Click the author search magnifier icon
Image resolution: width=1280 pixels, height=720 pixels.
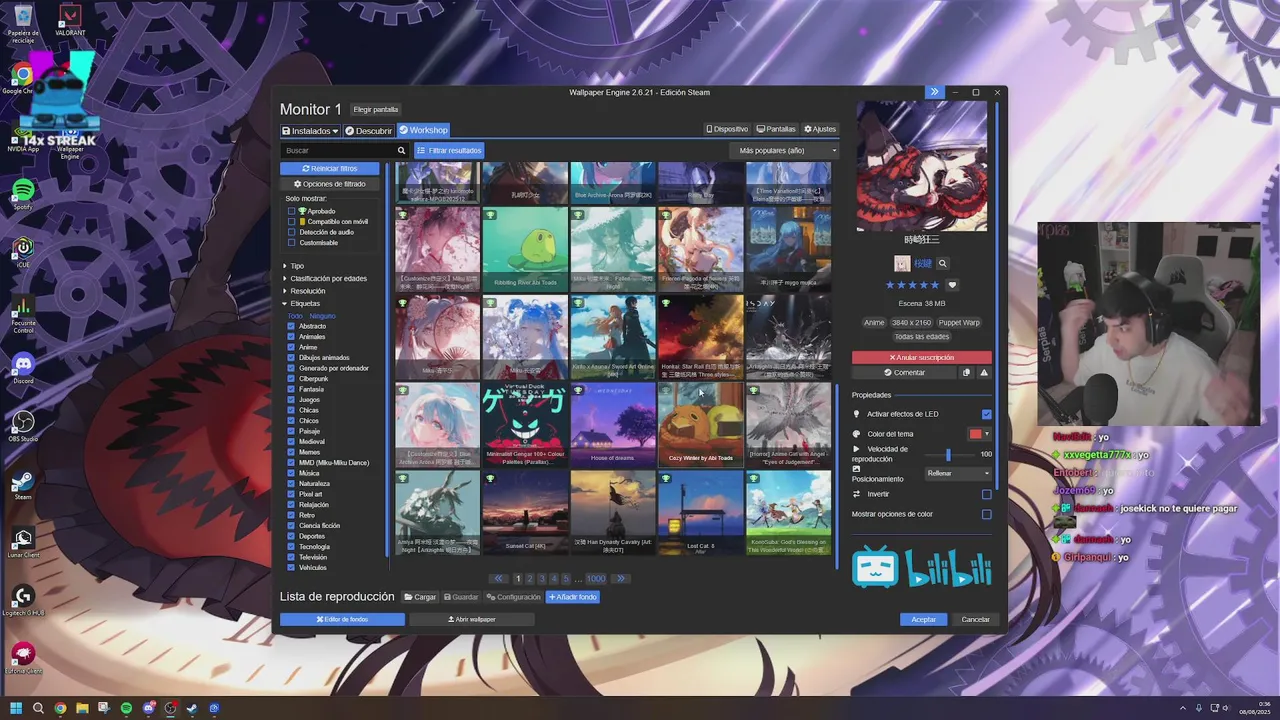click(x=943, y=264)
